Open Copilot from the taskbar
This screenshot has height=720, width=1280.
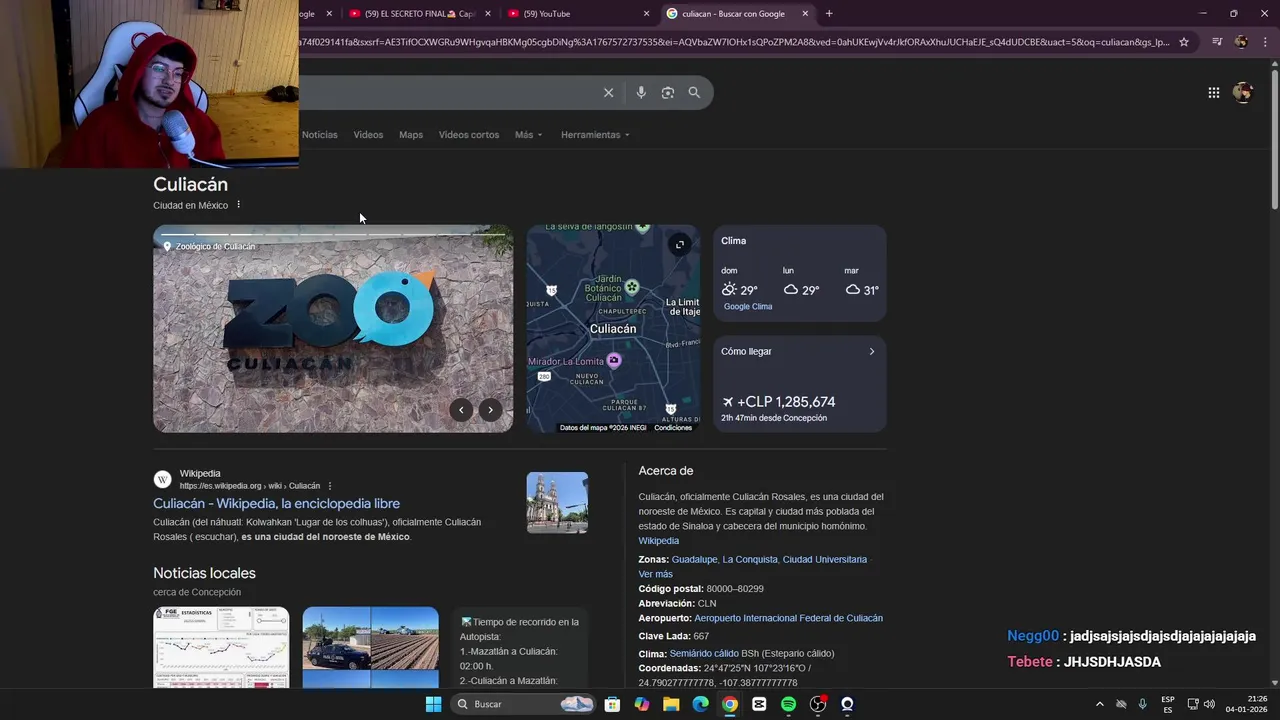[x=642, y=704]
